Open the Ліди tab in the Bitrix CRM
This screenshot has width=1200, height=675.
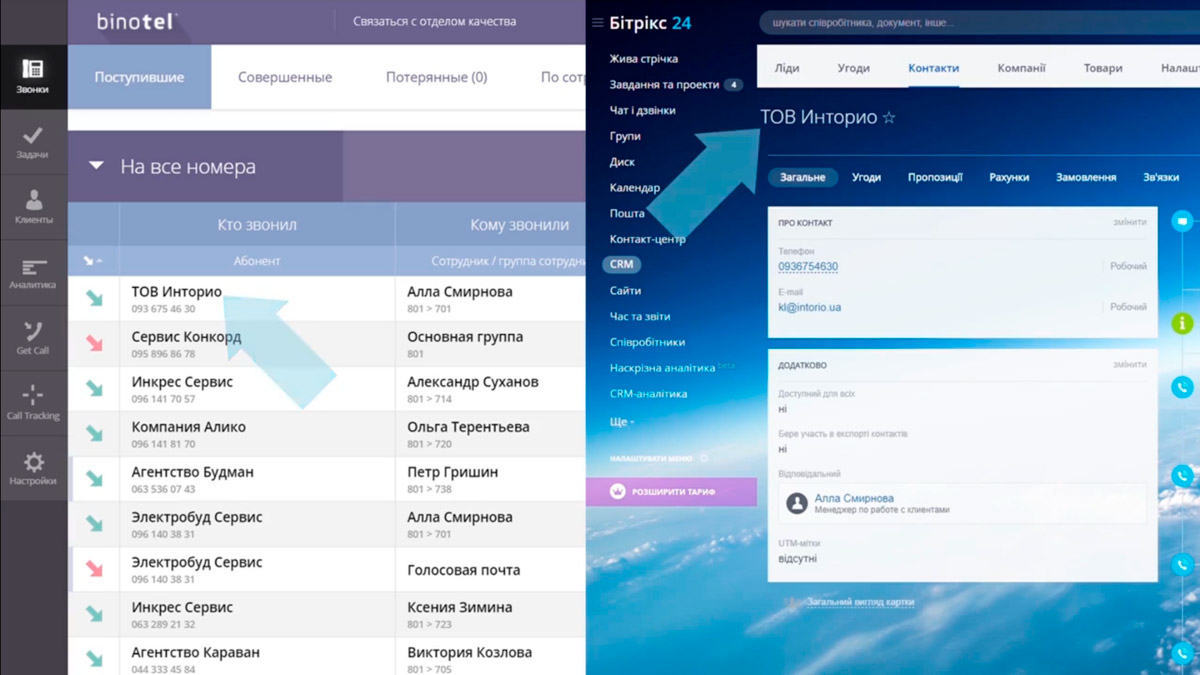787,68
